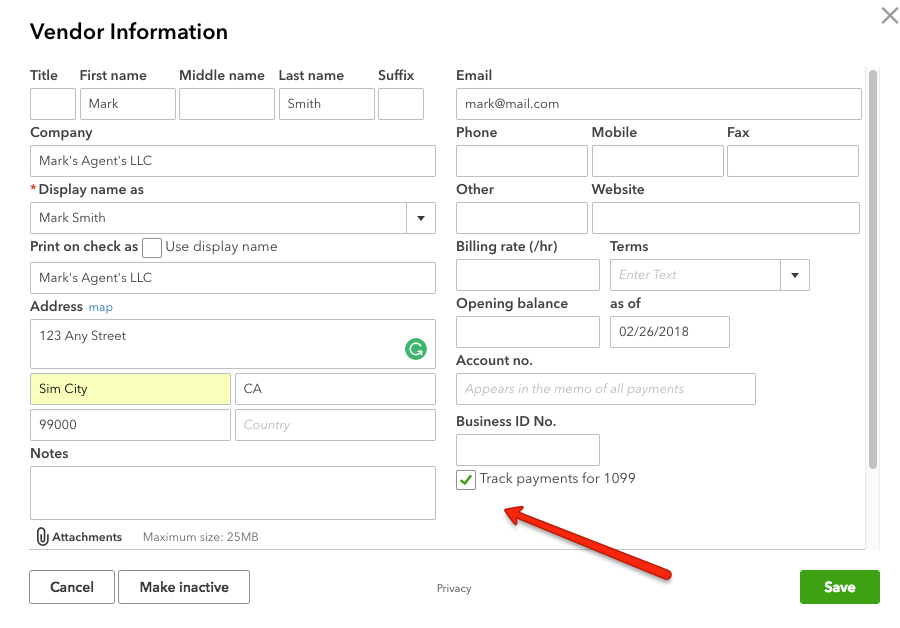This screenshot has height=628, width=900.
Task: Expand the Display name as dropdown
Action: coord(420,218)
